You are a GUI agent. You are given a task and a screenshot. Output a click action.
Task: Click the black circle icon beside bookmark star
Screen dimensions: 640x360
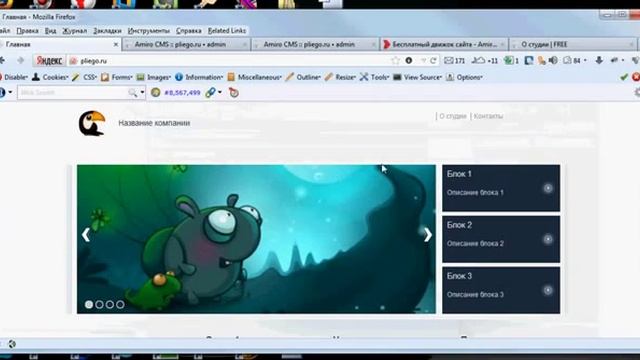pyautogui.click(x=409, y=60)
